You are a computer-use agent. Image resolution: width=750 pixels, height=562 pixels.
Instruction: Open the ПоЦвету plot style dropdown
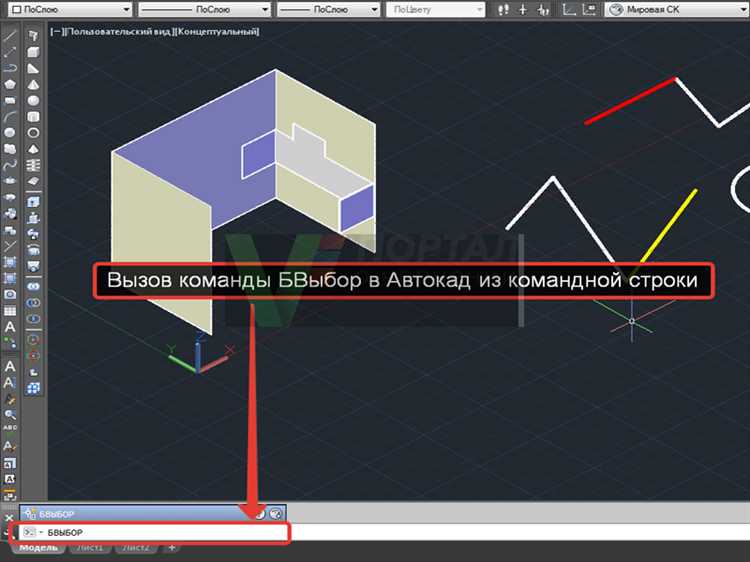435,9
